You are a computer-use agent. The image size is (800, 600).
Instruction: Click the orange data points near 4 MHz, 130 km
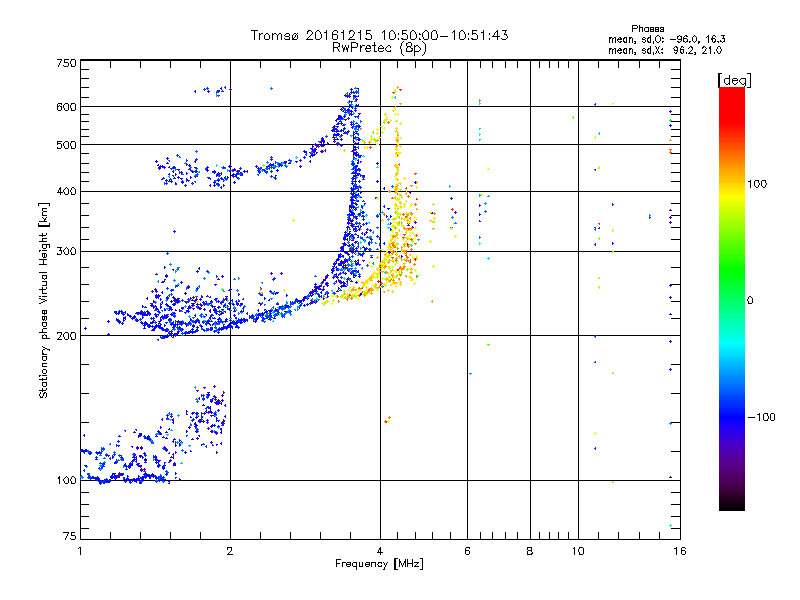(x=387, y=420)
